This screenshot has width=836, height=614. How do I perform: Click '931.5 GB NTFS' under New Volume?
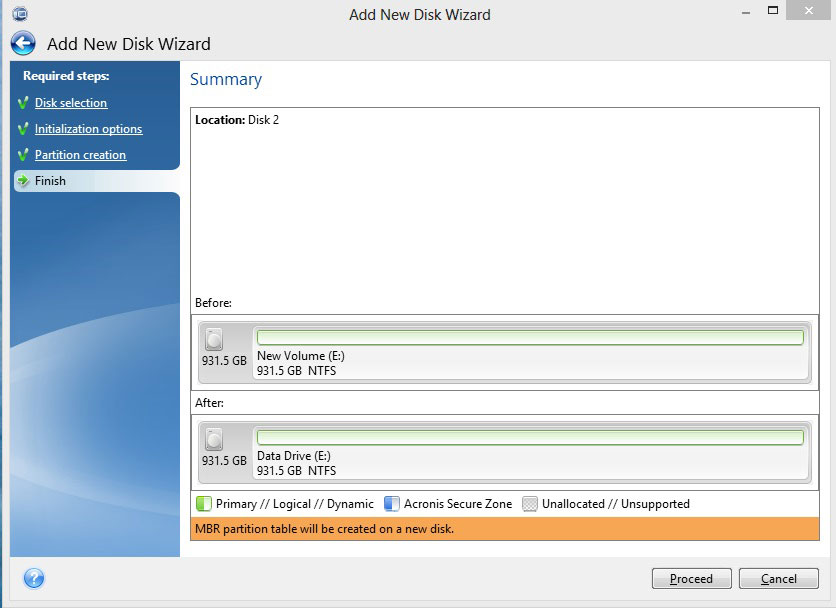296,370
